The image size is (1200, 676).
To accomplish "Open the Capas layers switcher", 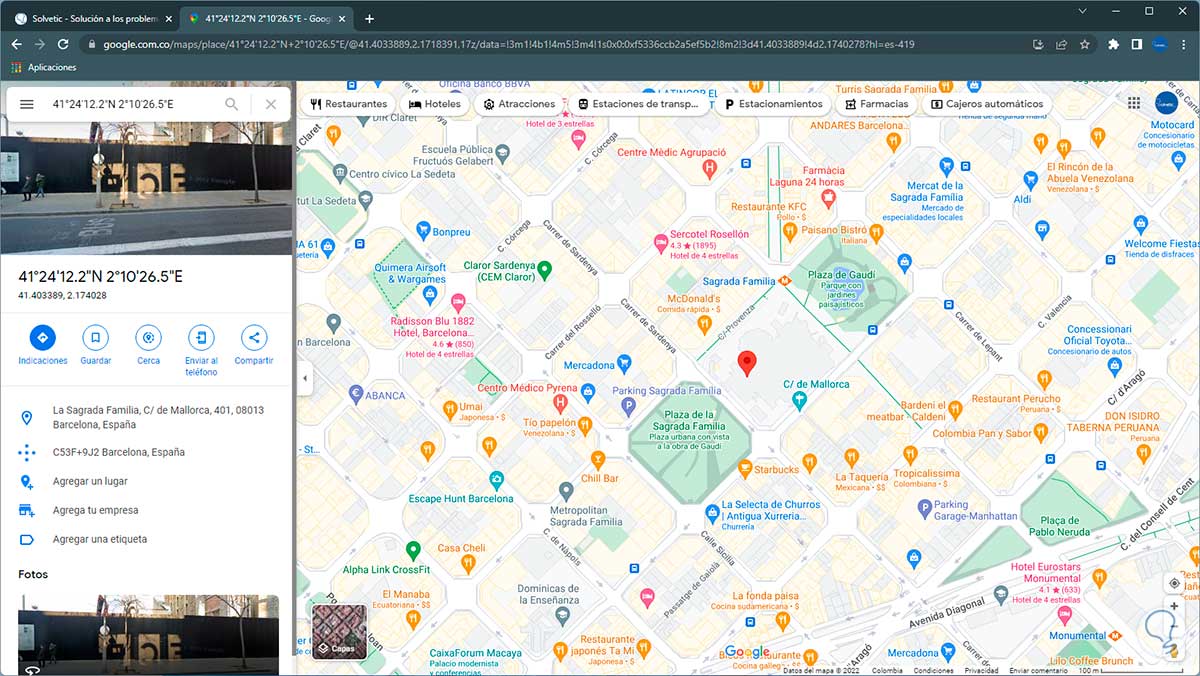I will tap(338, 630).
